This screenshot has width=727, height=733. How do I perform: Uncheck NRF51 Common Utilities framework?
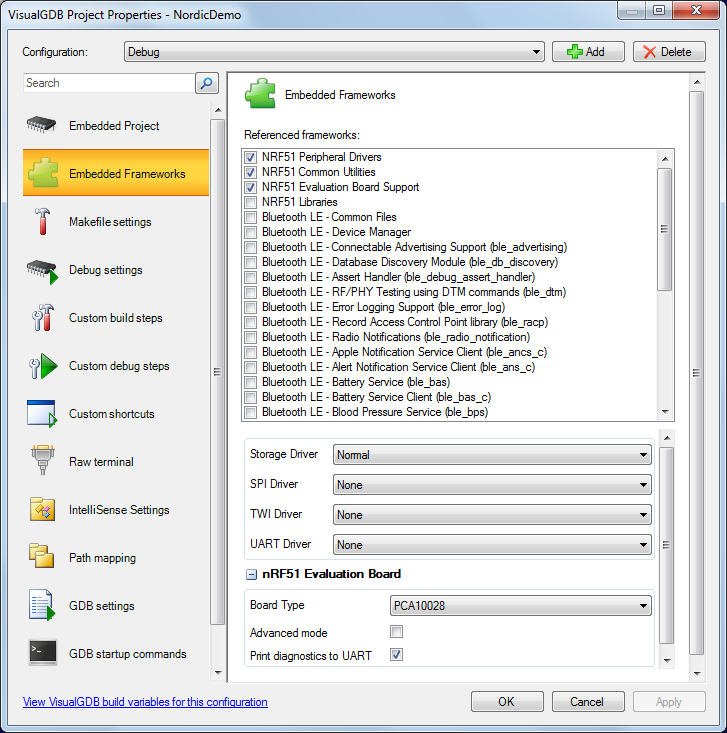[x=251, y=172]
